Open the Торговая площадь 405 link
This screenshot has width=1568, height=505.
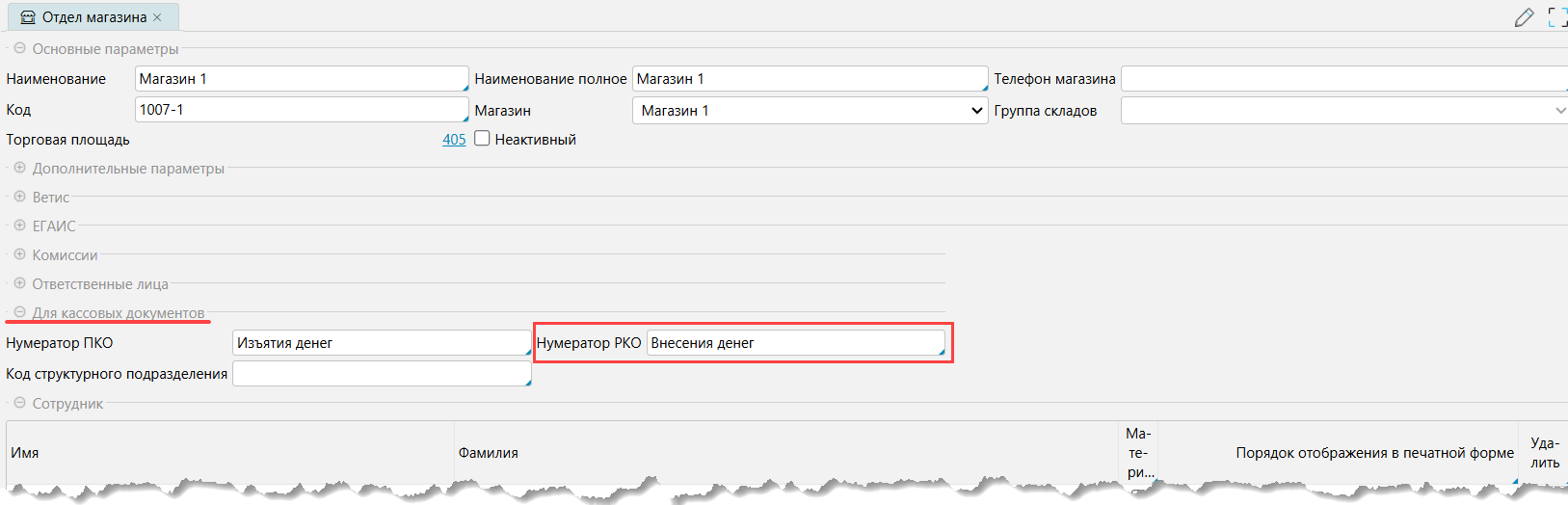pyautogui.click(x=454, y=140)
